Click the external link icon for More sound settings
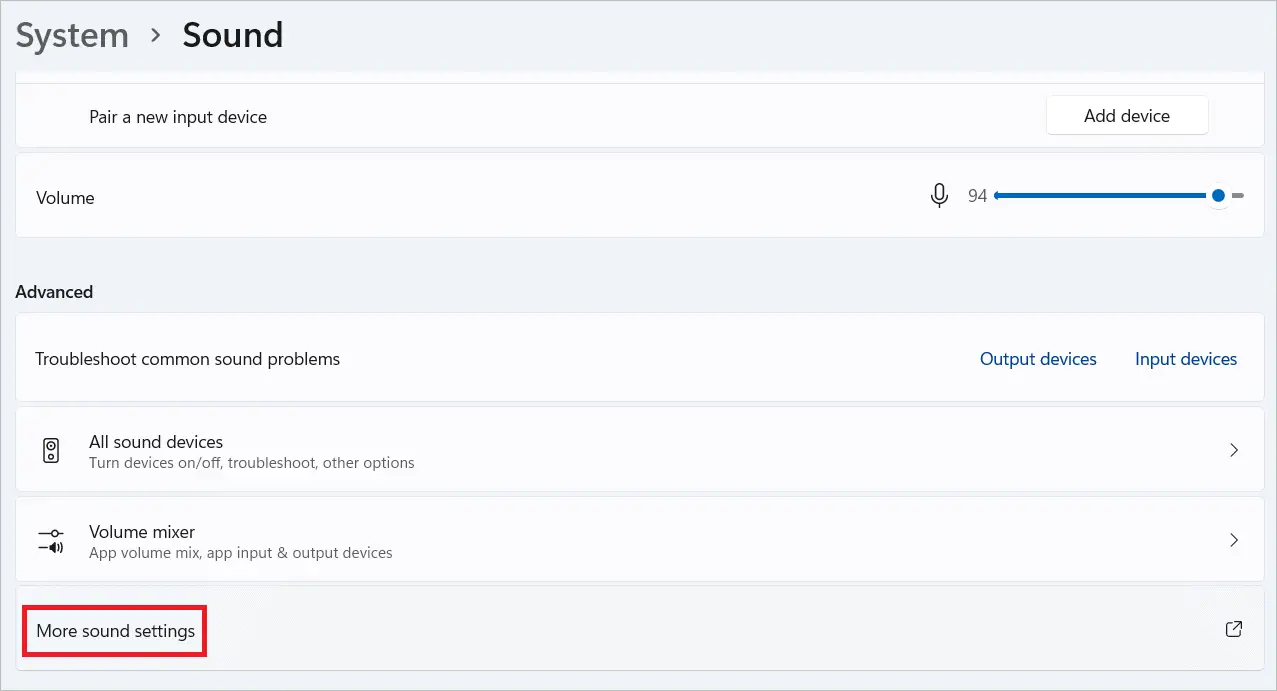The image size is (1277, 691). coord(1233,629)
